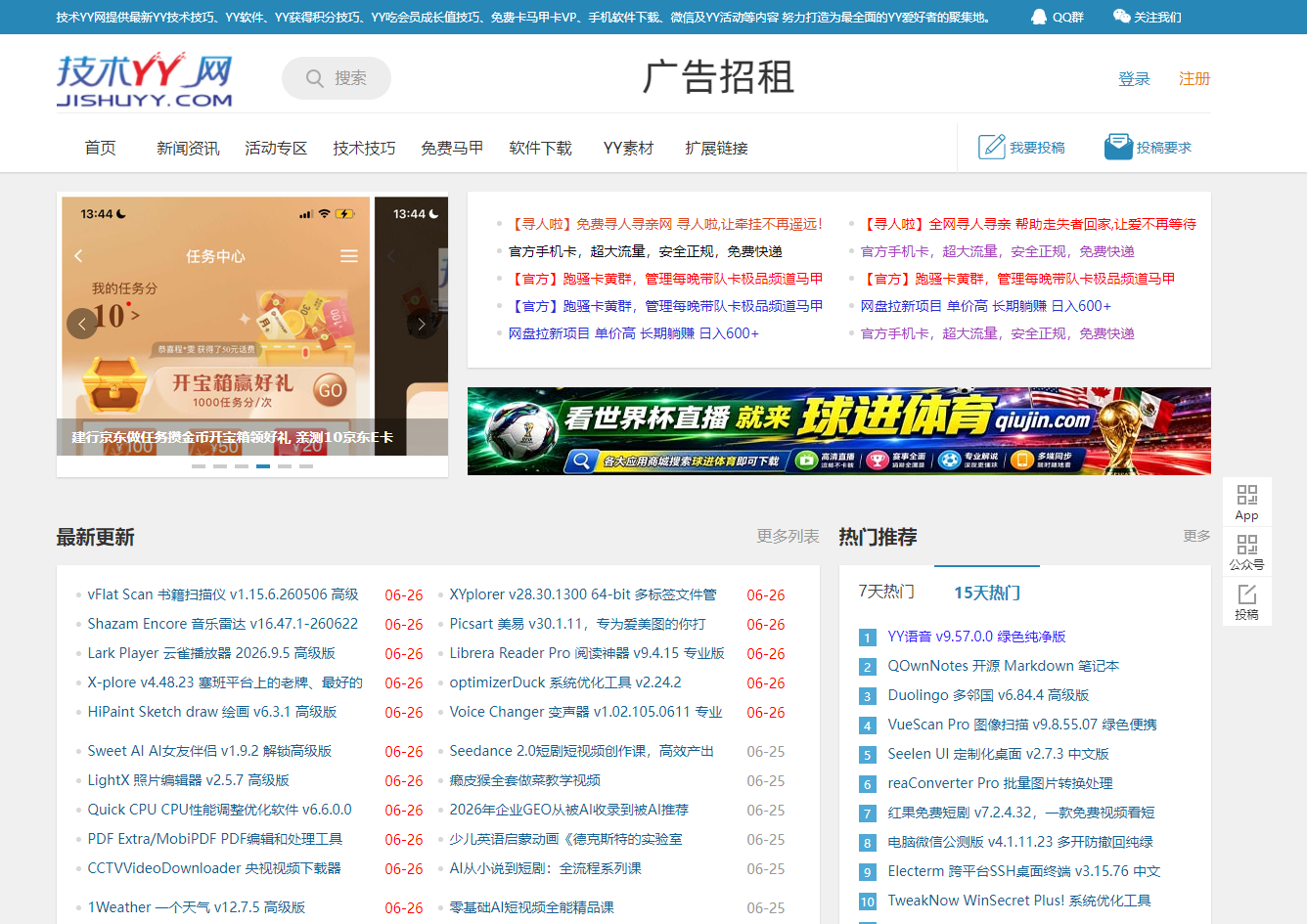Open hot item VueScan Pro
Image resolution: width=1307 pixels, height=924 pixels.
point(1022,725)
